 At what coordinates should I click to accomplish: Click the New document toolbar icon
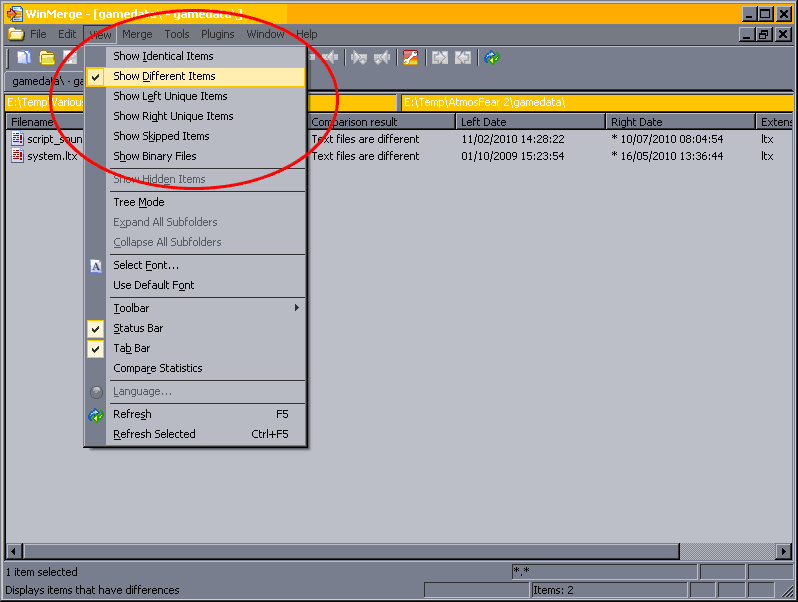coord(23,58)
